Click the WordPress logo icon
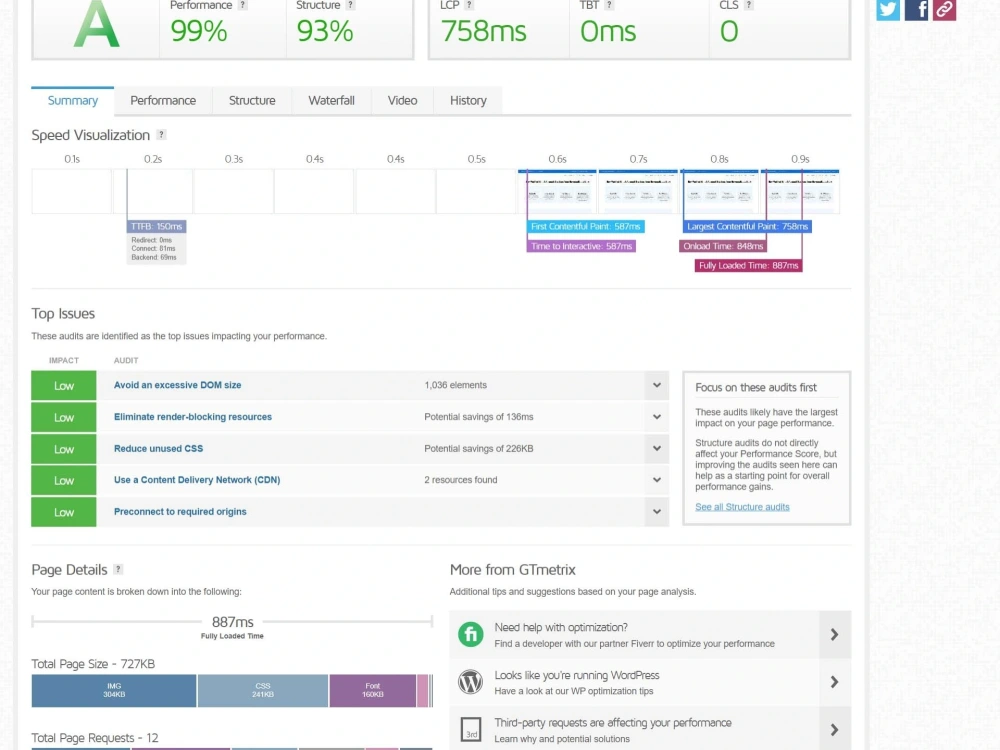This screenshot has height=750, width=1000. tap(471, 682)
